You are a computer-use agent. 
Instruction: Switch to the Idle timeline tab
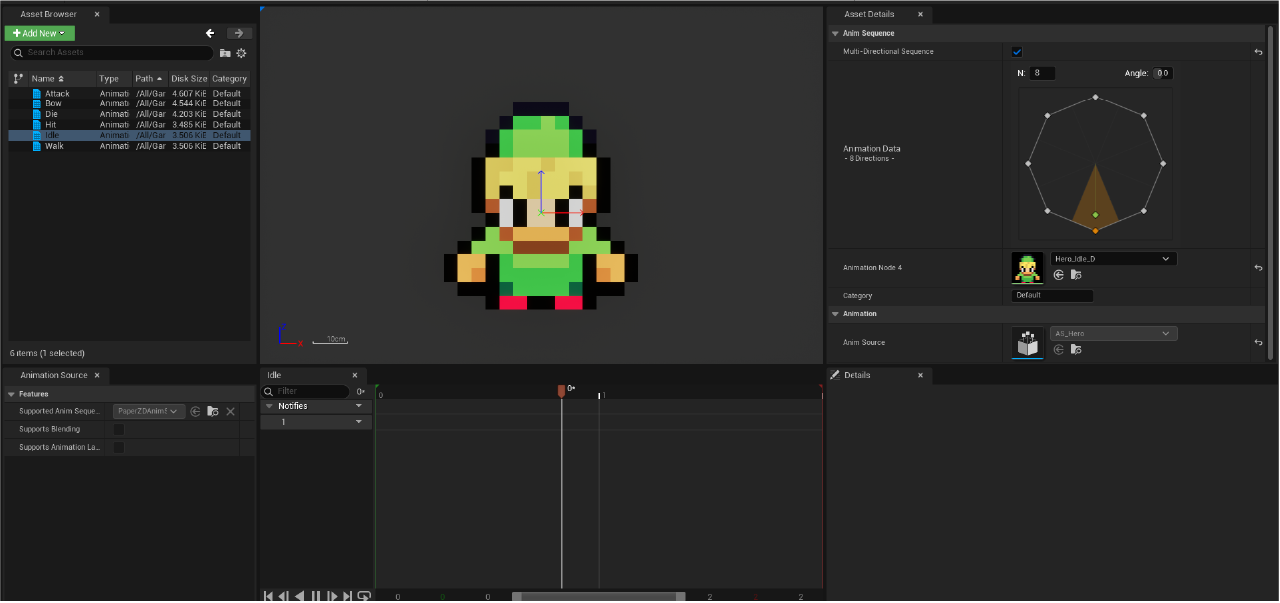coord(275,375)
